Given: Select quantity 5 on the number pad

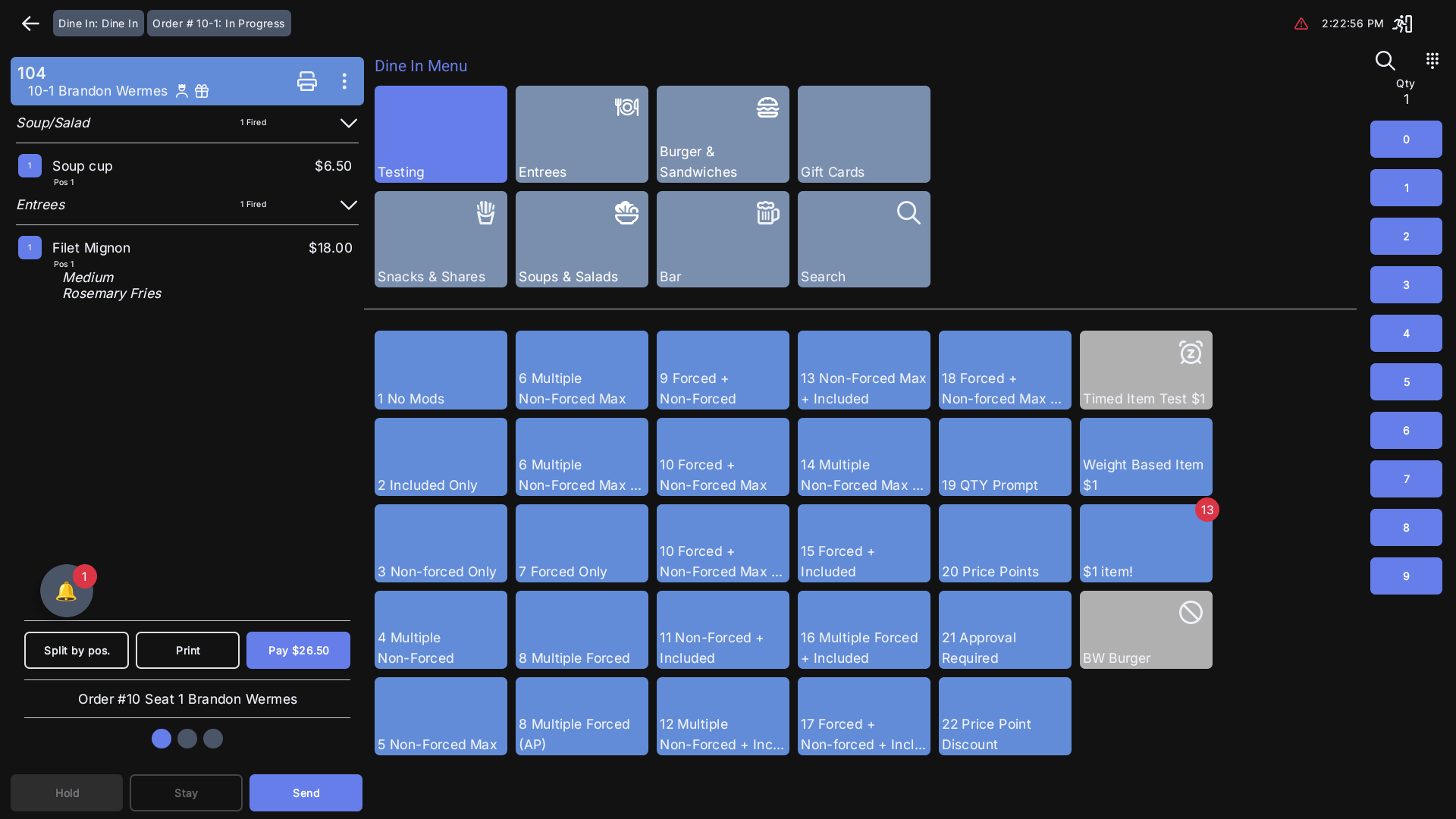Looking at the screenshot, I should click(1405, 382).
